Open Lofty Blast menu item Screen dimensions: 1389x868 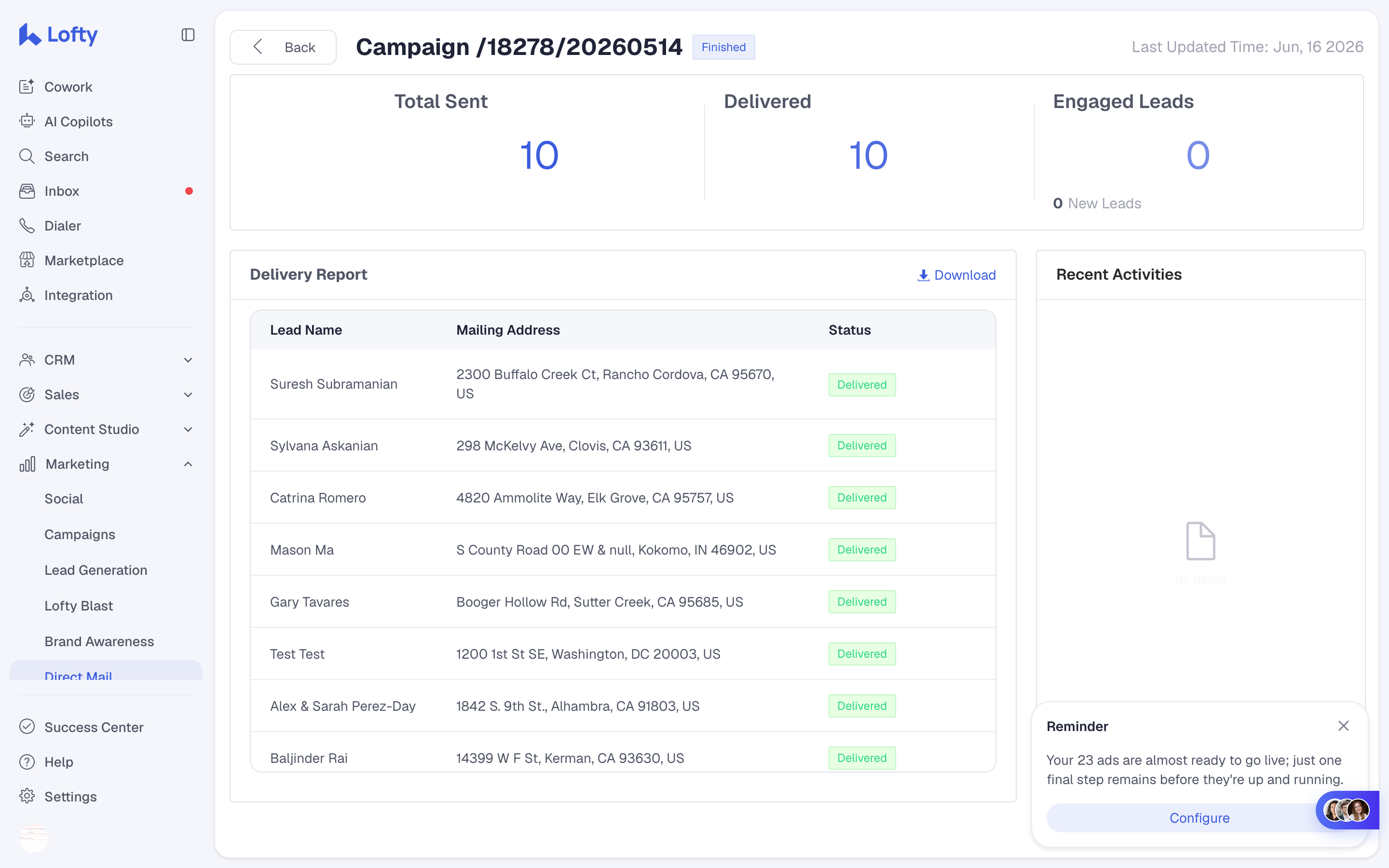pyautogui.click(x=79, y=606)
